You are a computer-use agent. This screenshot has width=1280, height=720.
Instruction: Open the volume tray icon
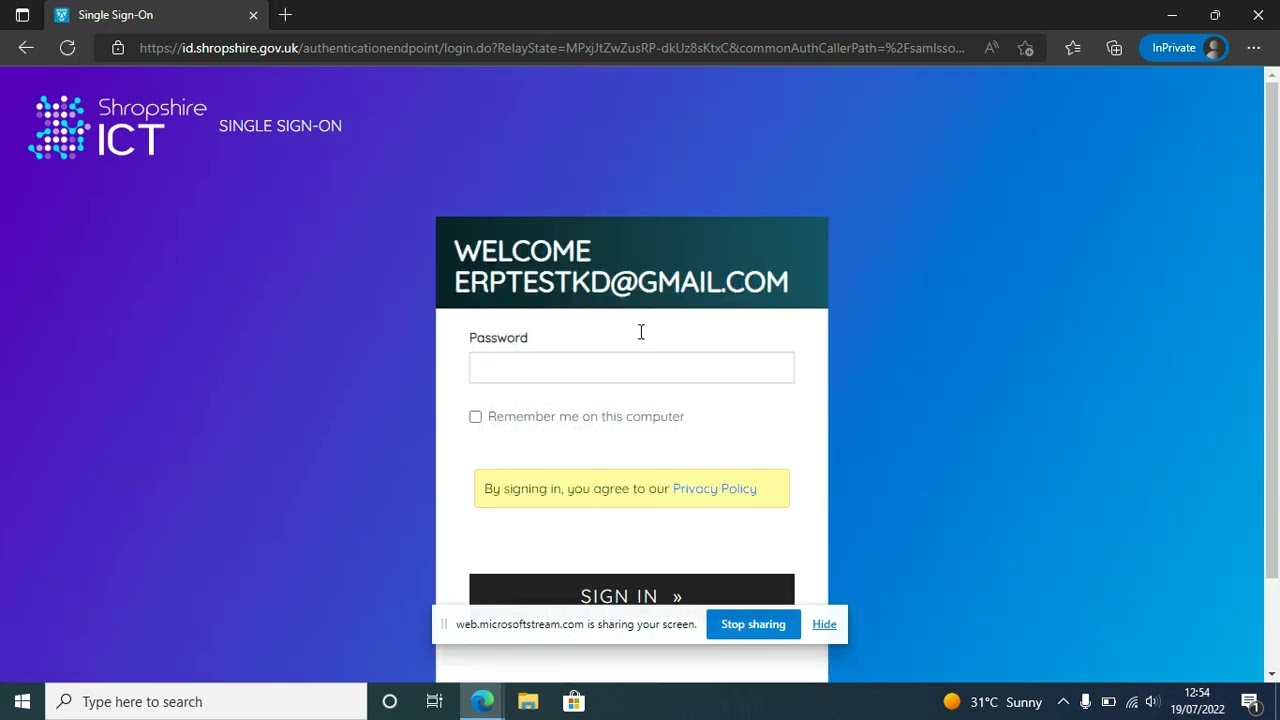pos(1152,701)
